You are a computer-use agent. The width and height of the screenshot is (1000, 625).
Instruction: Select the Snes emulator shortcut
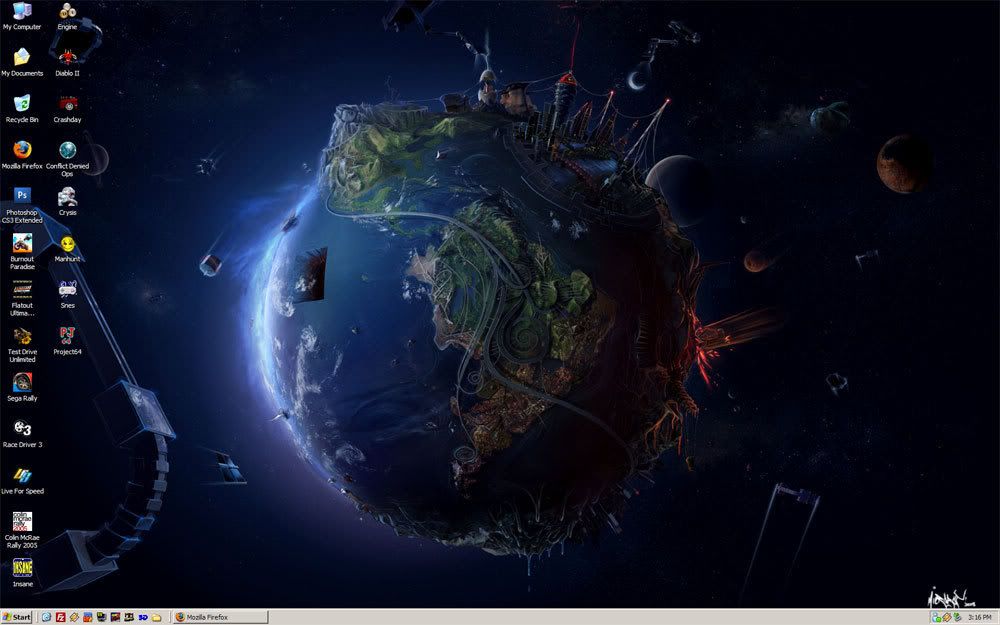point(67,289)
